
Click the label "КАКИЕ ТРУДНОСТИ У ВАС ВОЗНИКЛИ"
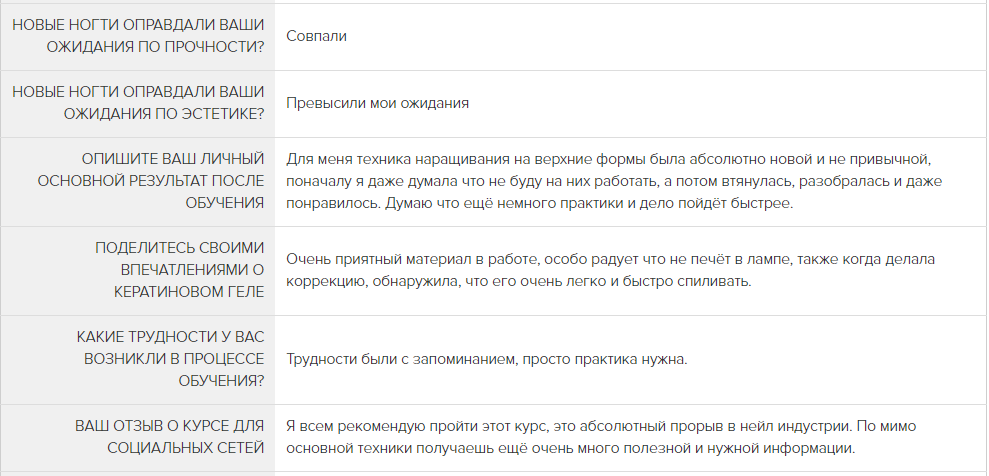tap(170, 348)
